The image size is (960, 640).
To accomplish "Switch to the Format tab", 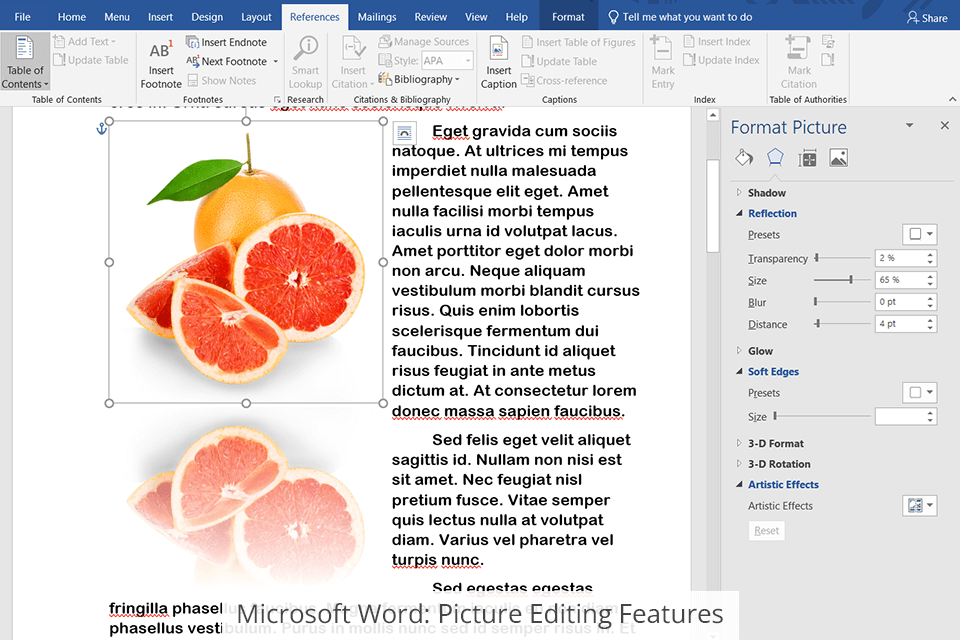I will pos(568,17).
